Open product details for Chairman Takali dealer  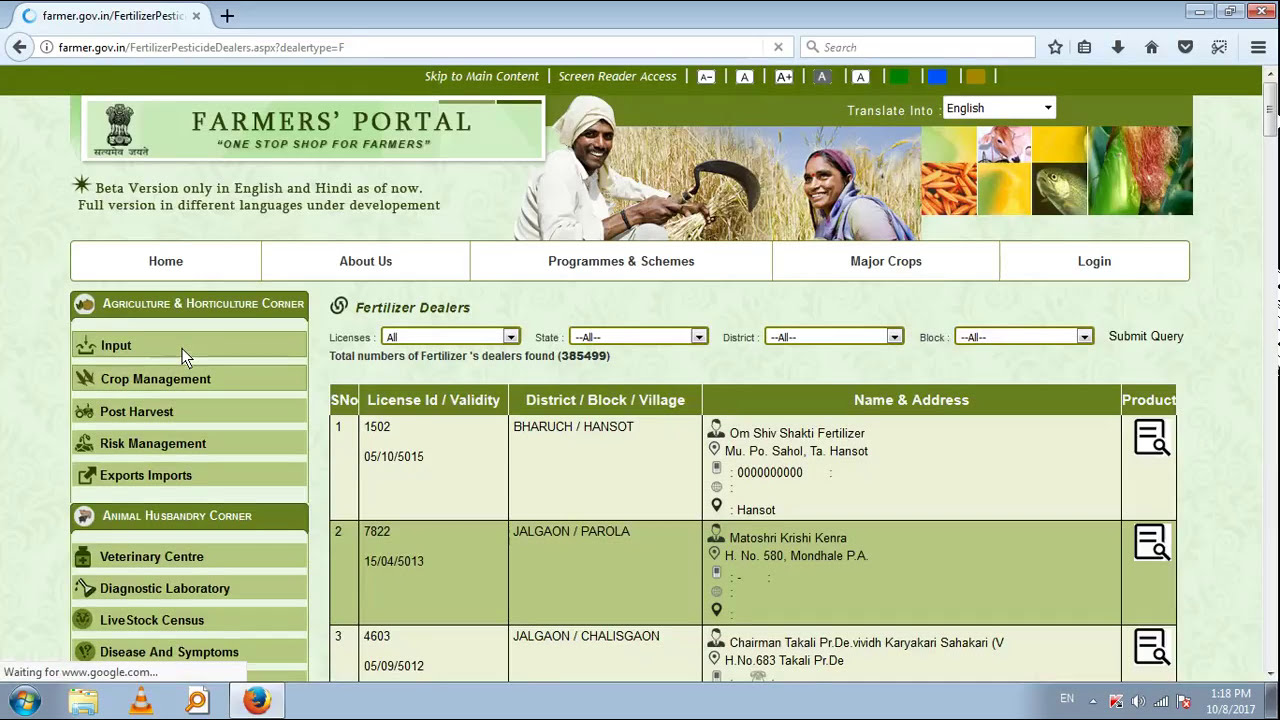(x=1151, y=647)
